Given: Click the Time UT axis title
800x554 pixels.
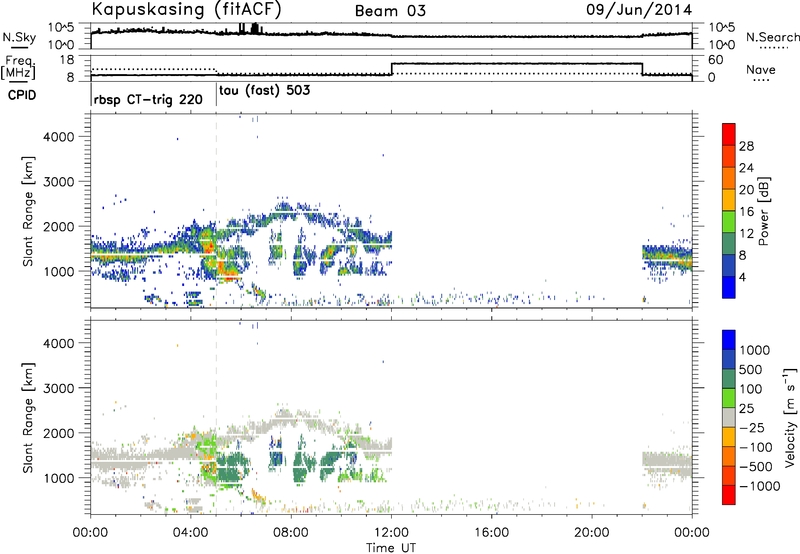Looking at the screenshot, I should pyautogui.click(x=391, y=547).
